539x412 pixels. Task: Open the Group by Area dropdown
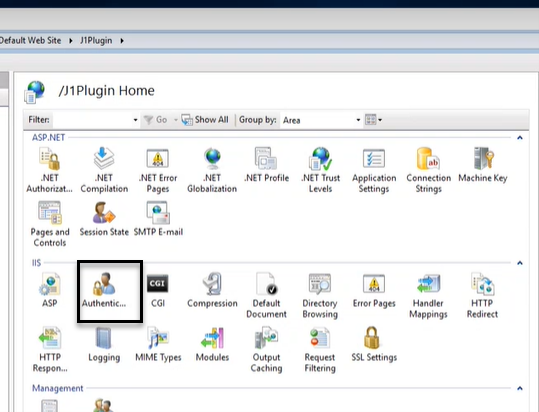(x=321, y=120)
